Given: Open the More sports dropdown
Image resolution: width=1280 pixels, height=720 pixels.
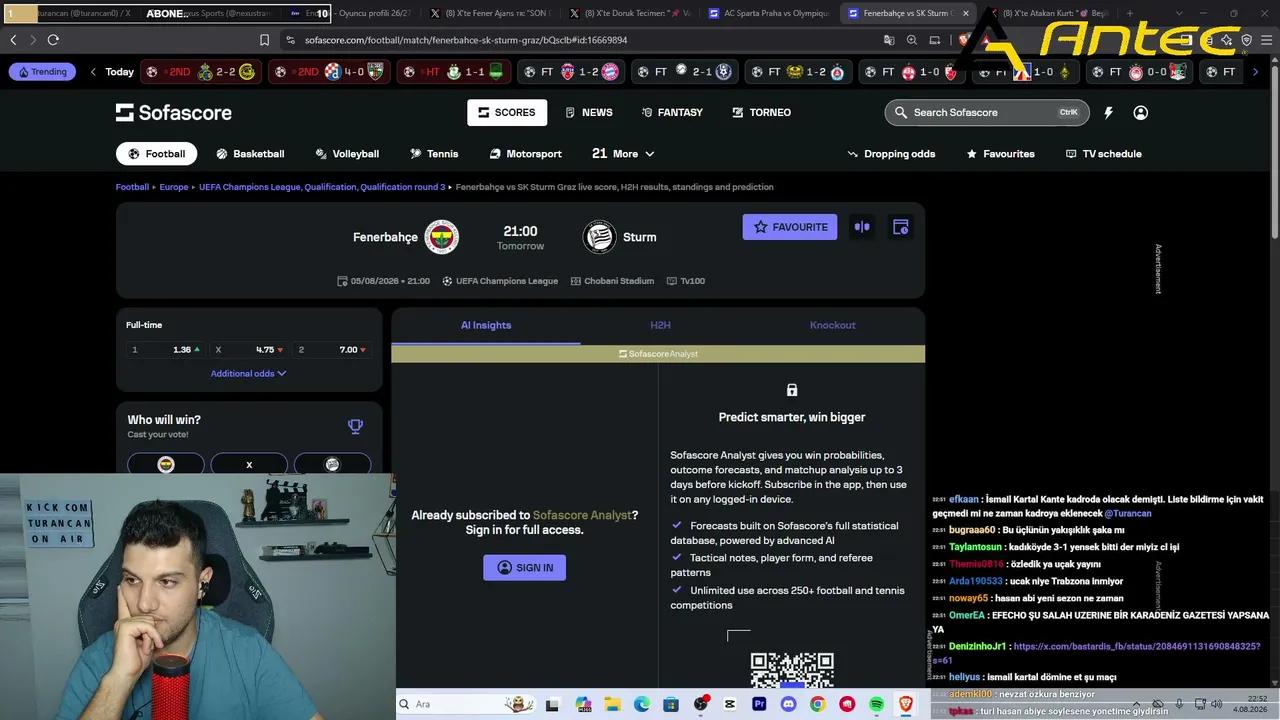Looking at the screenshot, I should coord(623,154).
